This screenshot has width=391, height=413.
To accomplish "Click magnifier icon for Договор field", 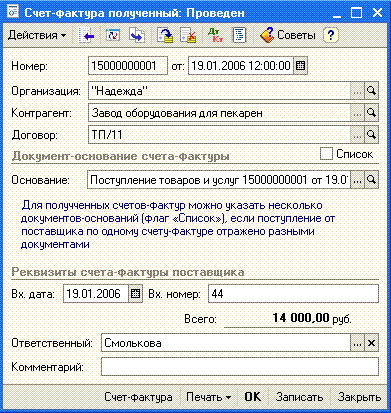I will [x=371, y=135].
